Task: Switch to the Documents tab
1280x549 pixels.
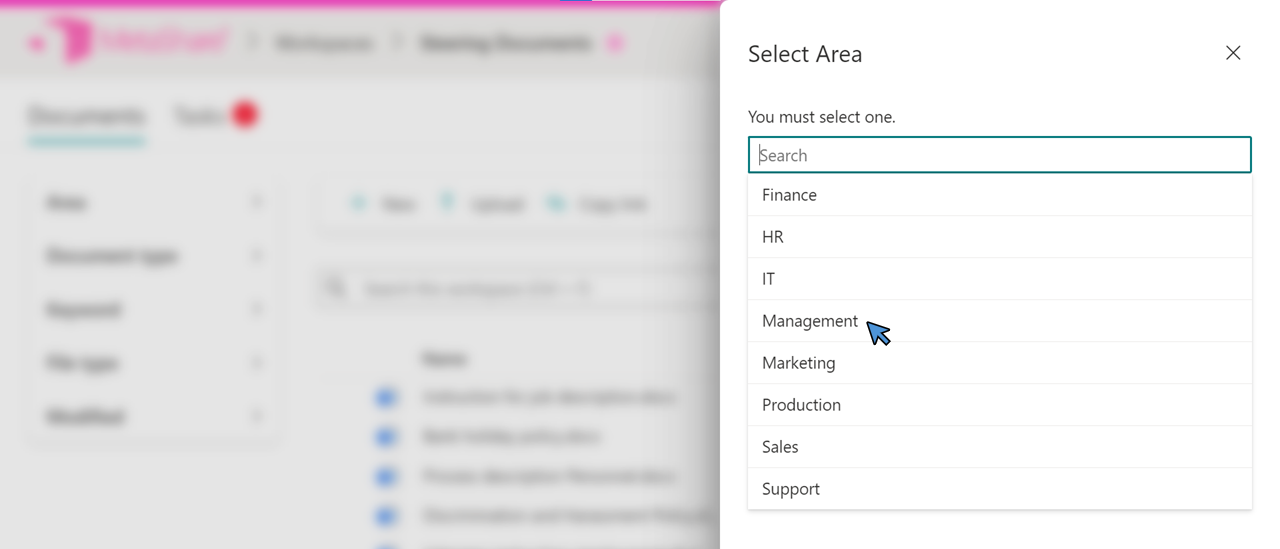Action: click(x=86, y=117)
